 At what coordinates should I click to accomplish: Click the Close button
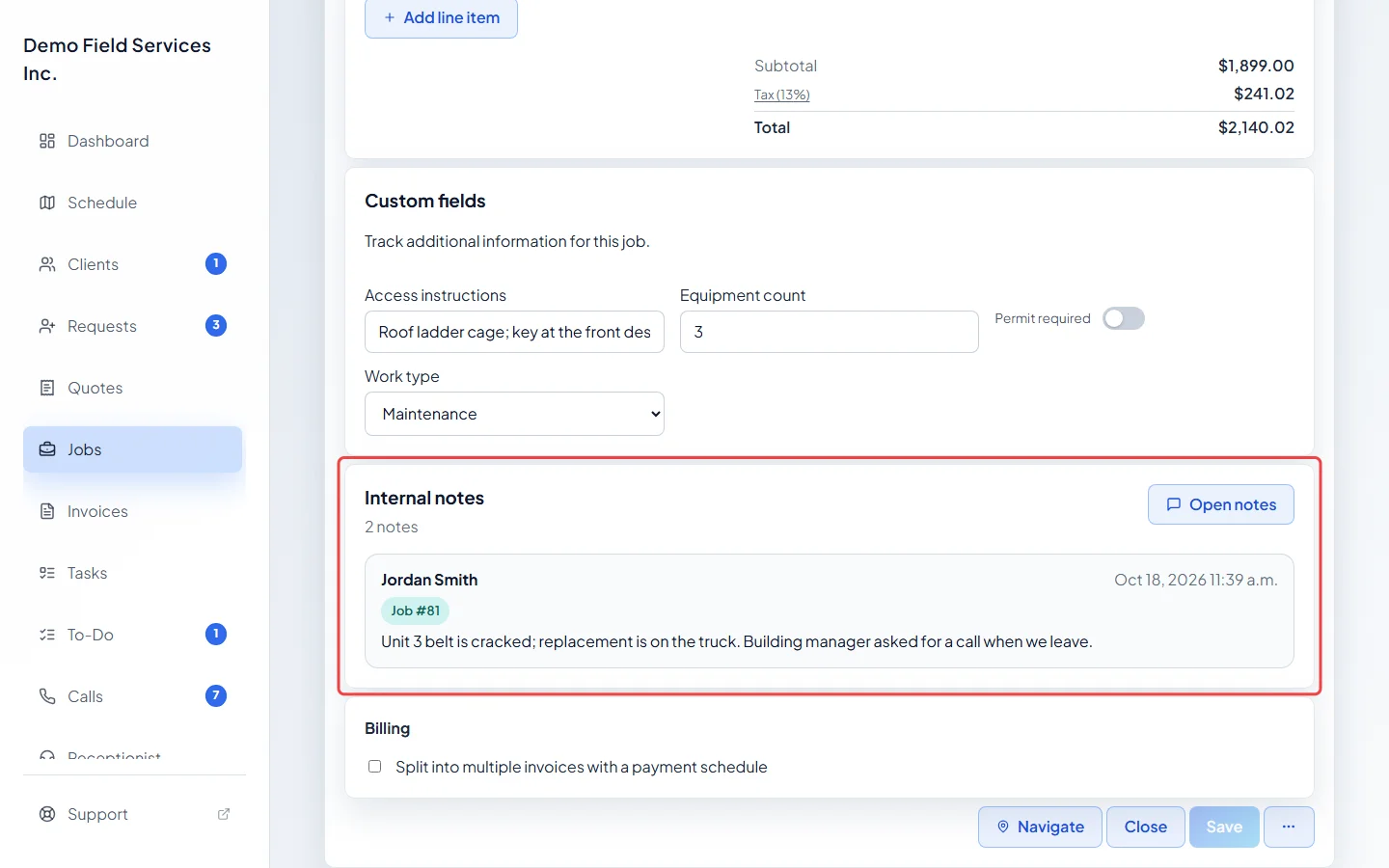coord(1146,827)
